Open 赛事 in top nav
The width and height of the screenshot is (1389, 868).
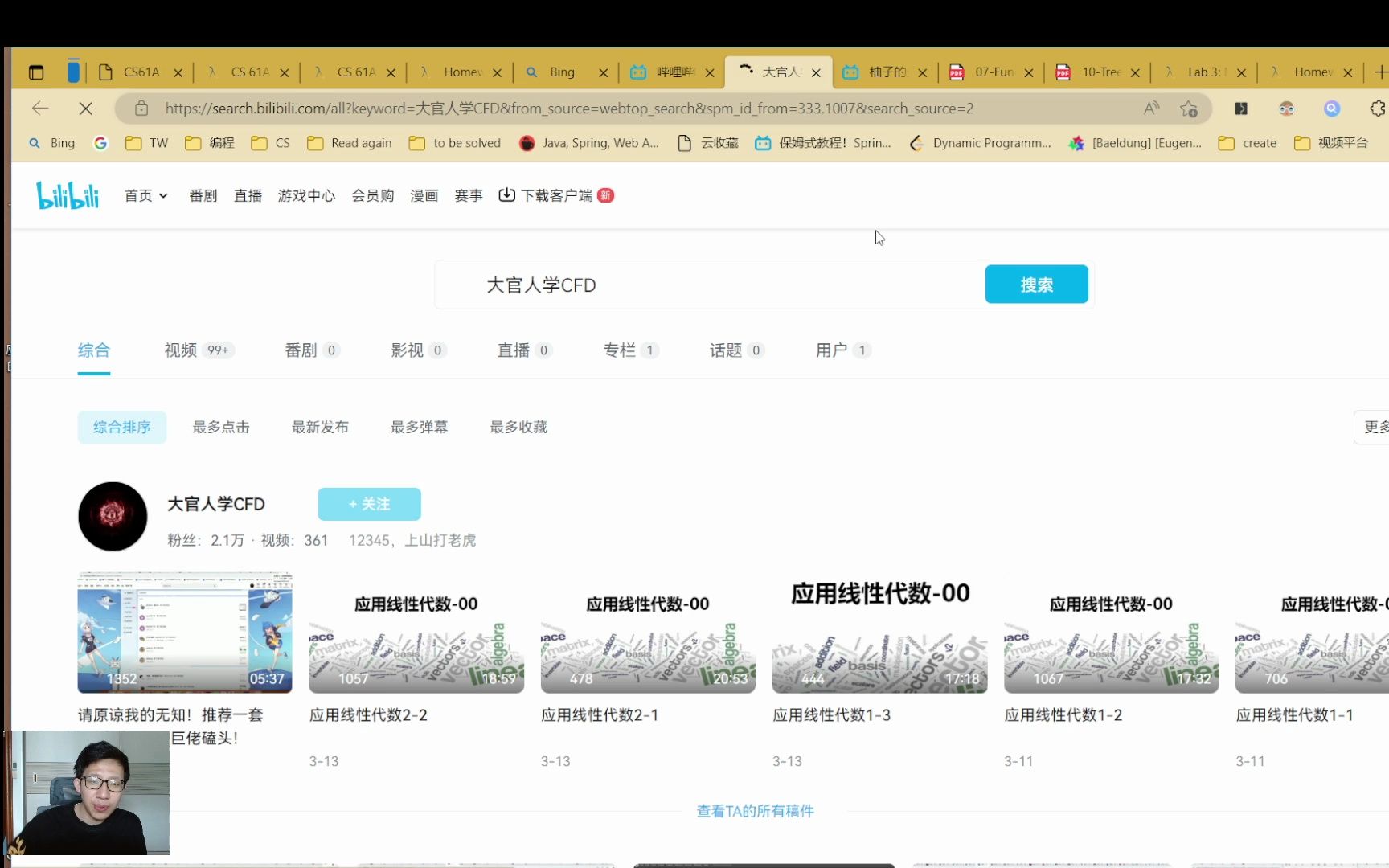coord(468,195)
